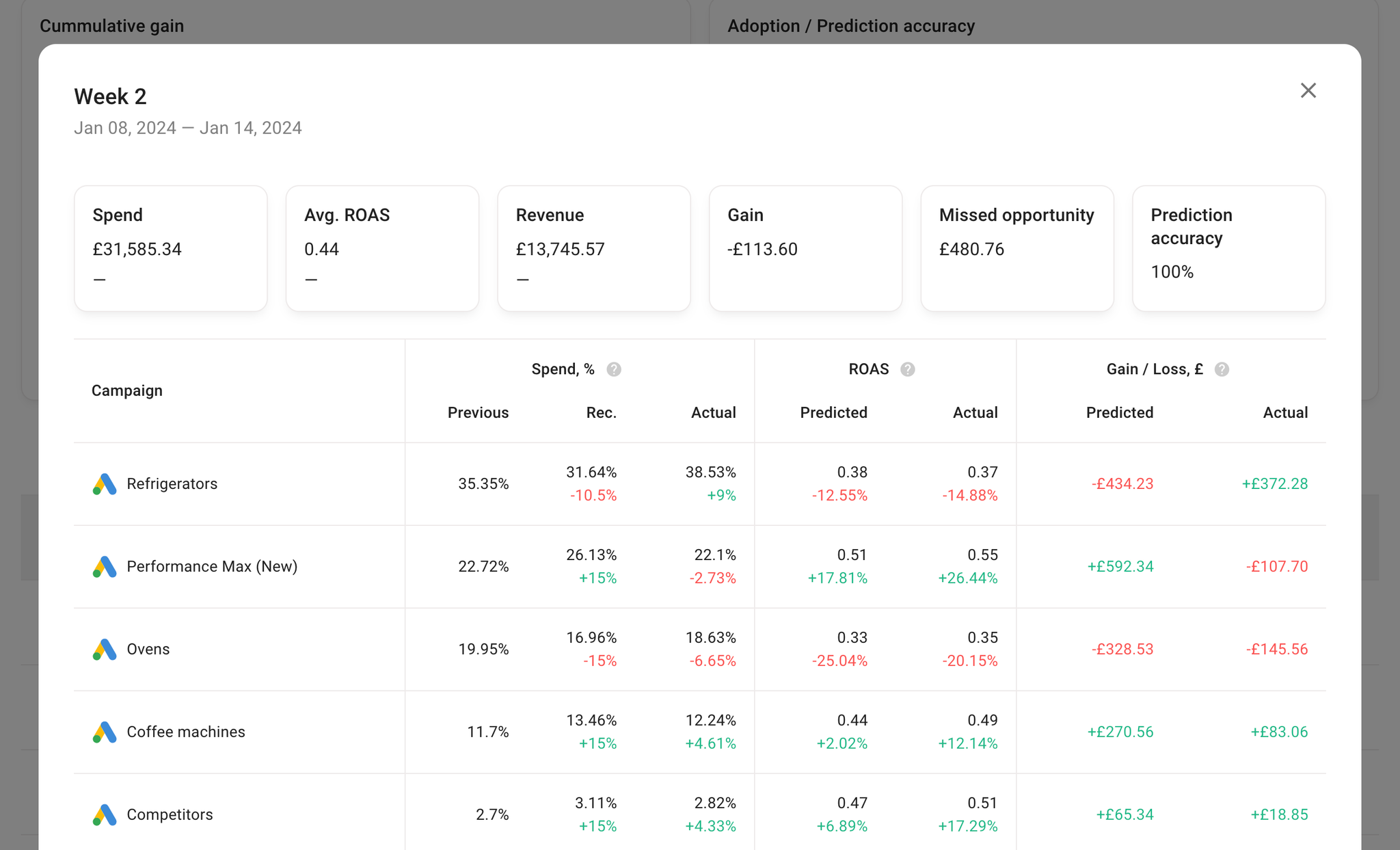Click Competitors actual gain +£18.85
Screen dimensions: 1400x850
click(x=1280, y=814)
